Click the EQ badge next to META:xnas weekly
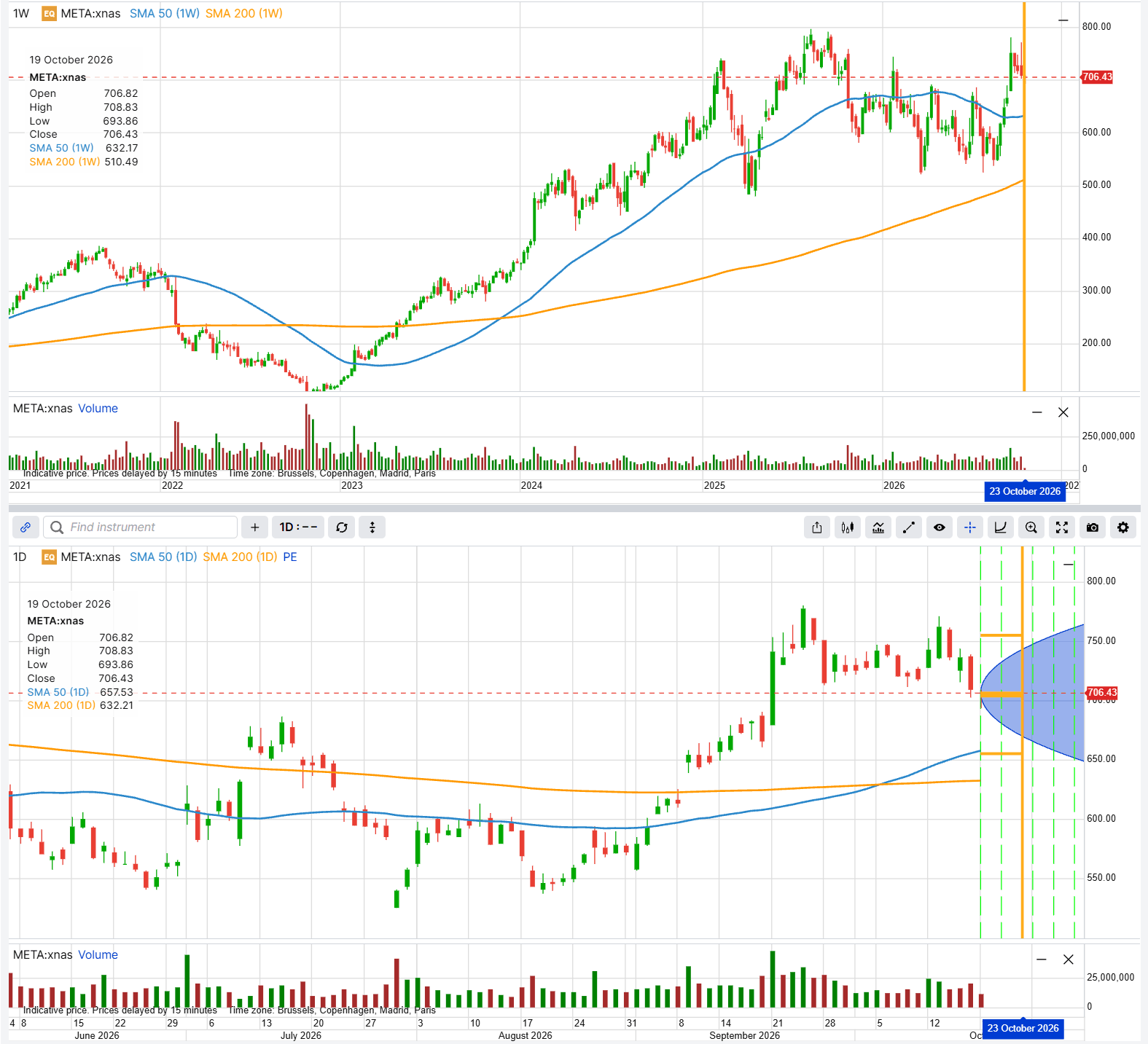This screenshot has width=1148, height=1044. 49,13
